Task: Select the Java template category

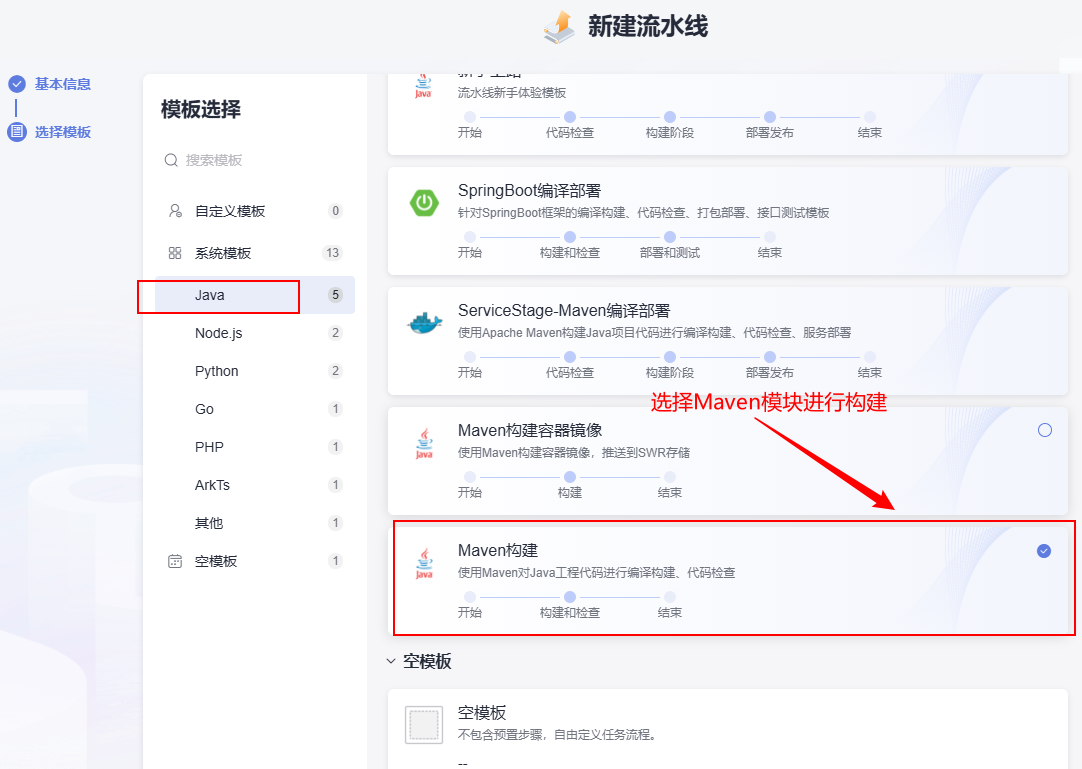Action: coord(255,295)
